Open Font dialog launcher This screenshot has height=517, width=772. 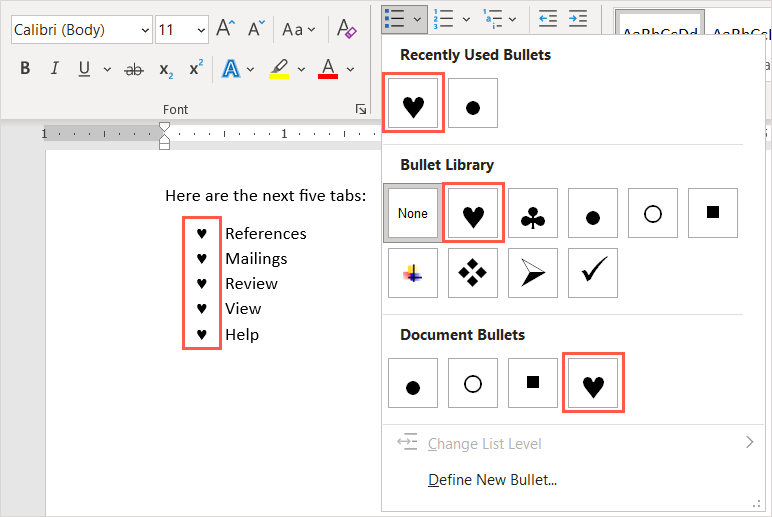click(x=360, y=109)
